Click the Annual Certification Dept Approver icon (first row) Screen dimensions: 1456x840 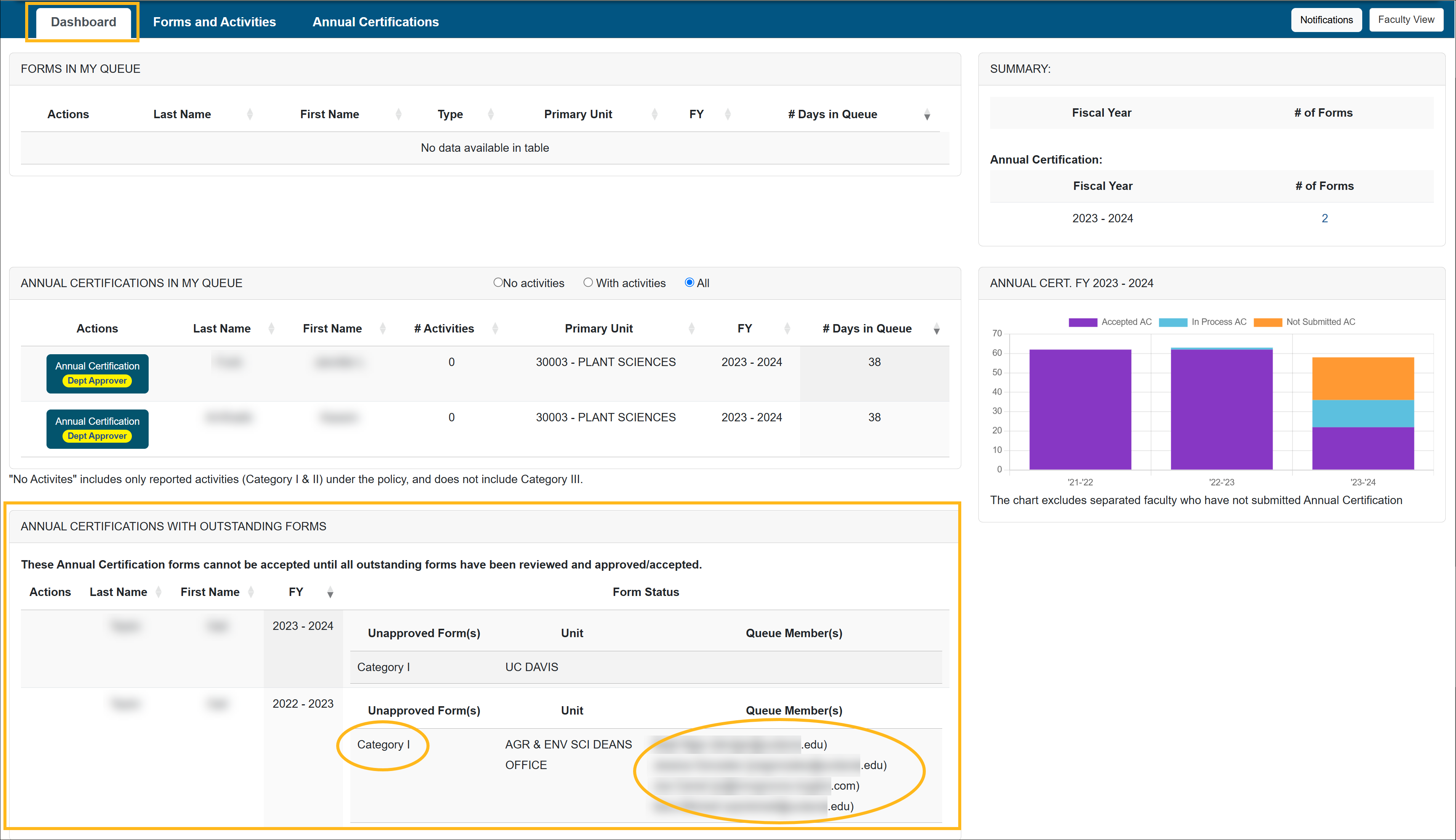click(97, 373)
